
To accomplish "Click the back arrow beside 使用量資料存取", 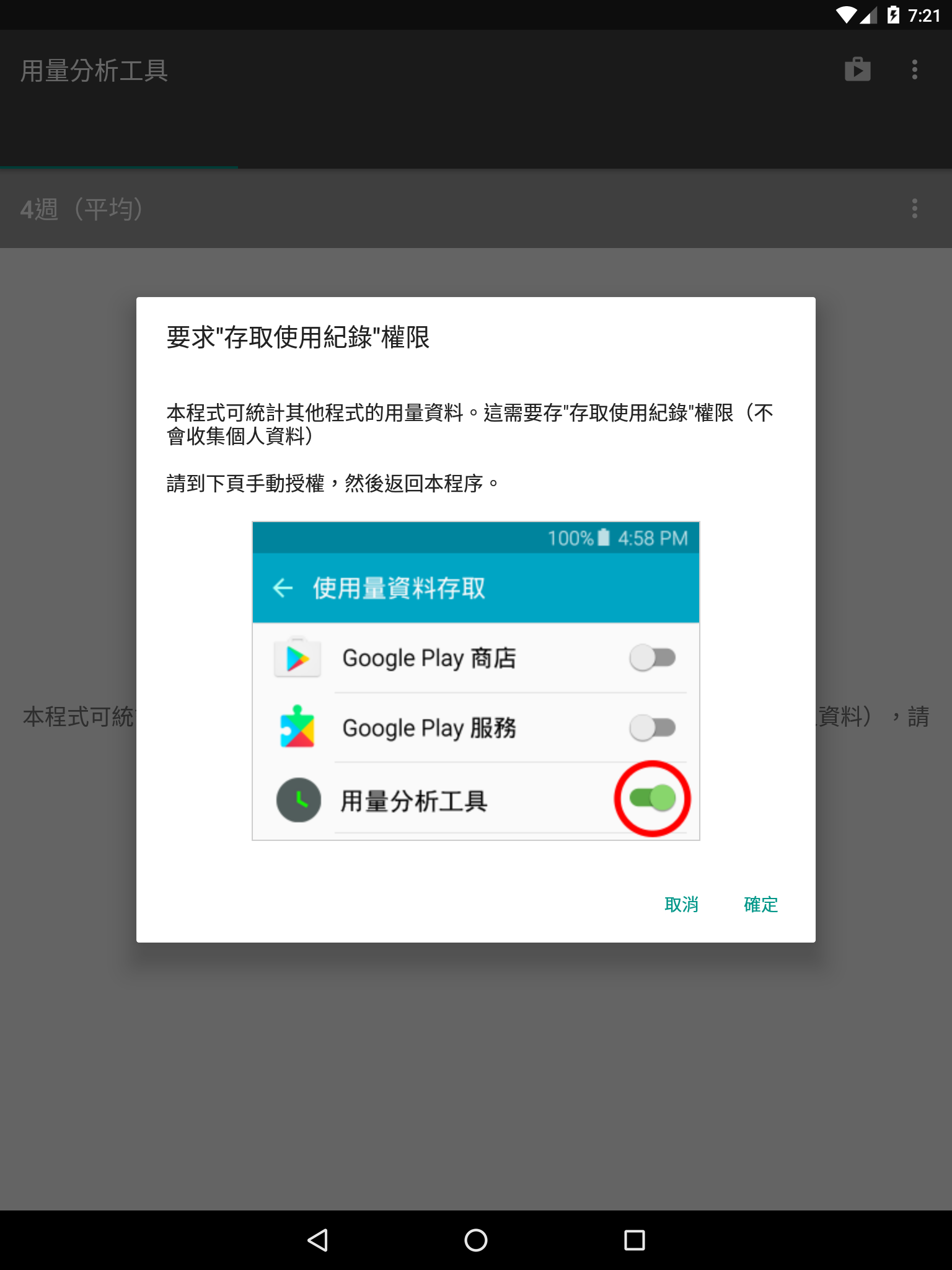I will click(x=283, y=587).
